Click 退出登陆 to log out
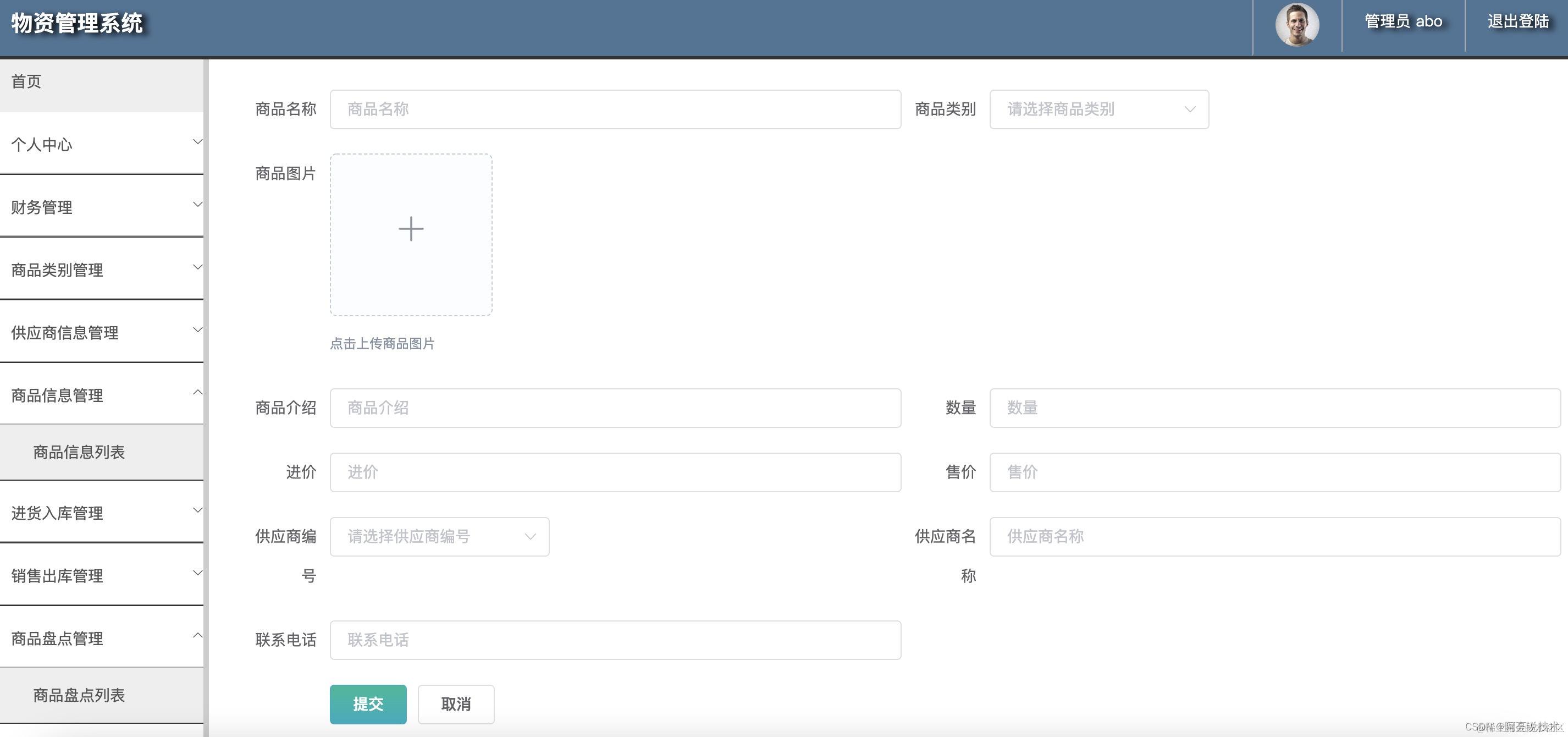Screen dimensions: 1568x737 pyautogui.click(x=1517, y=22)
